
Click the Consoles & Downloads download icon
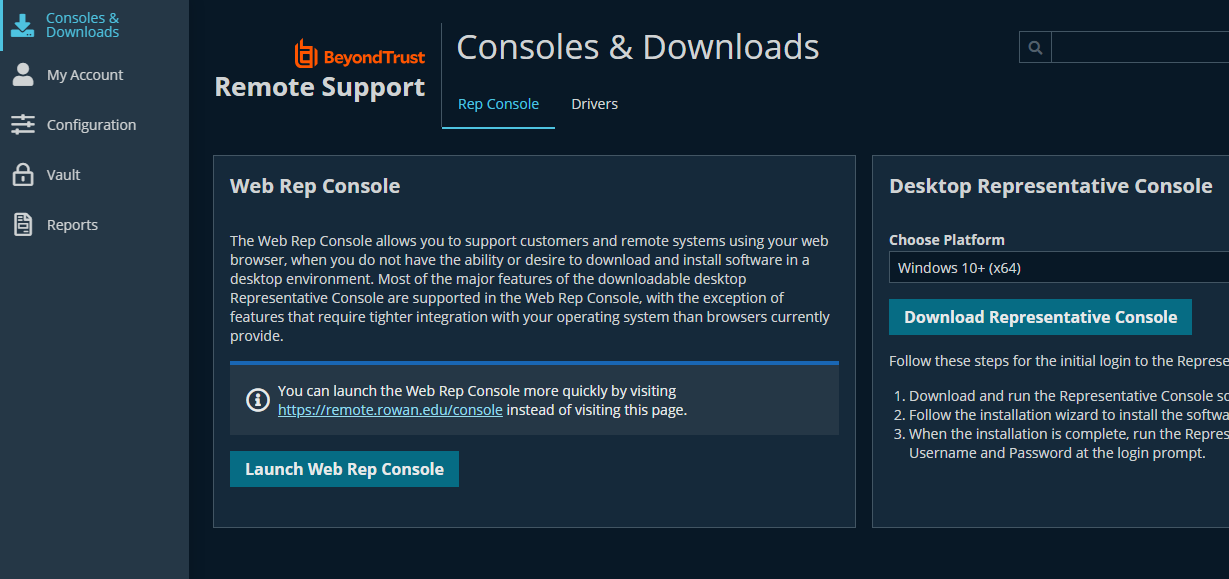22,25
